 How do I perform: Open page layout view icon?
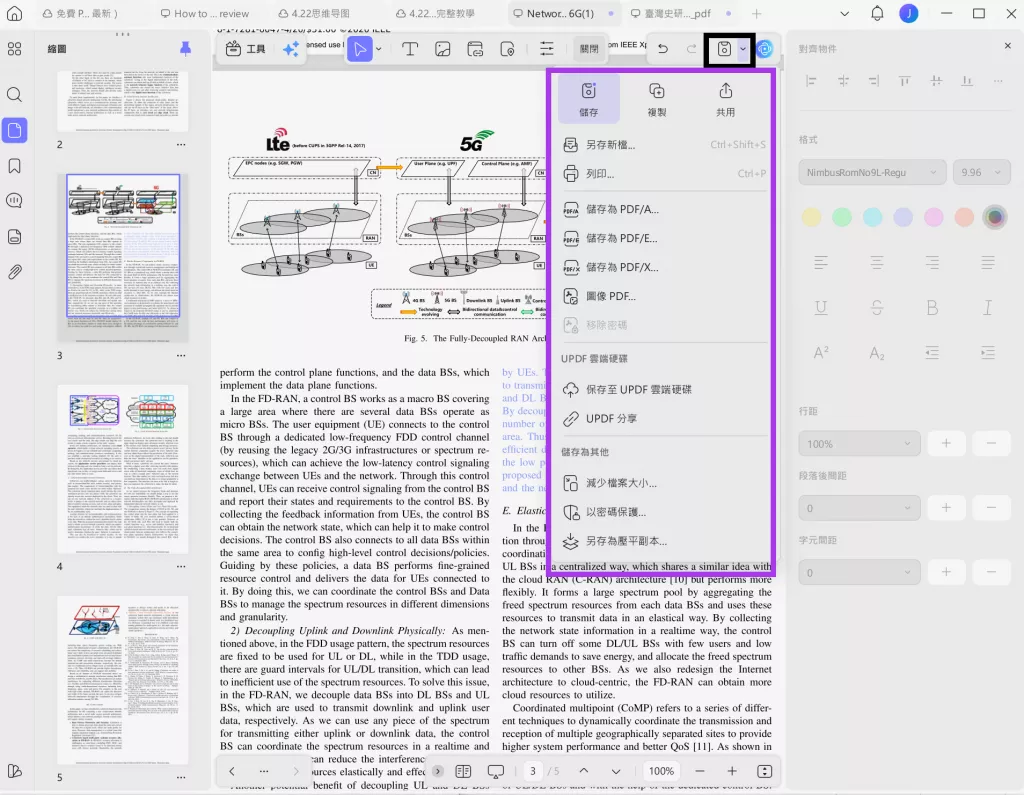click(x=463, y=771)
